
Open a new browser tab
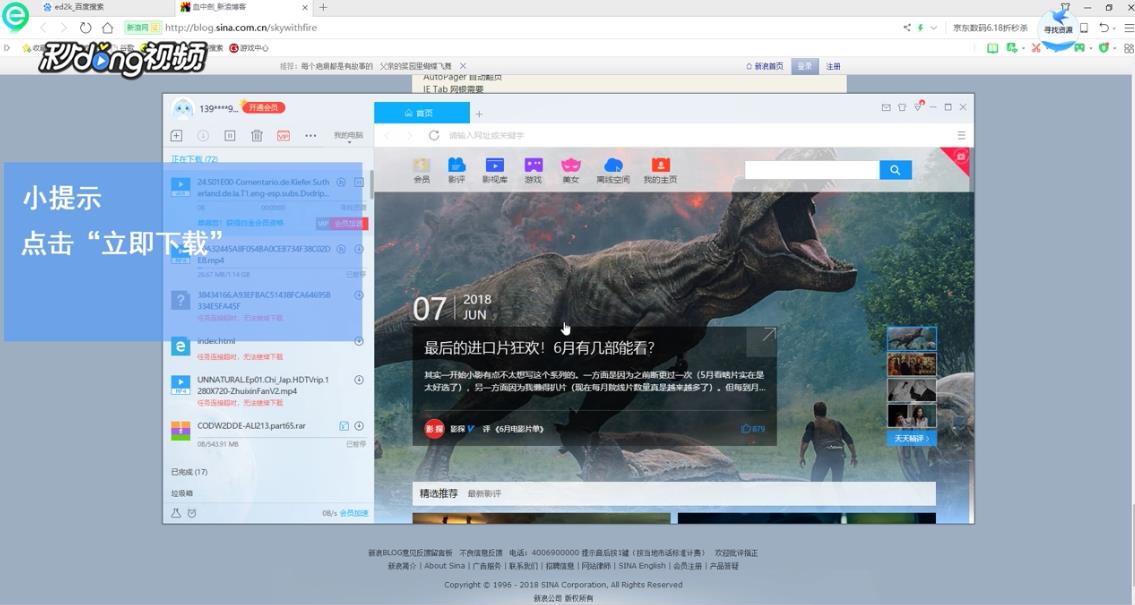click(x=323, y=7)
